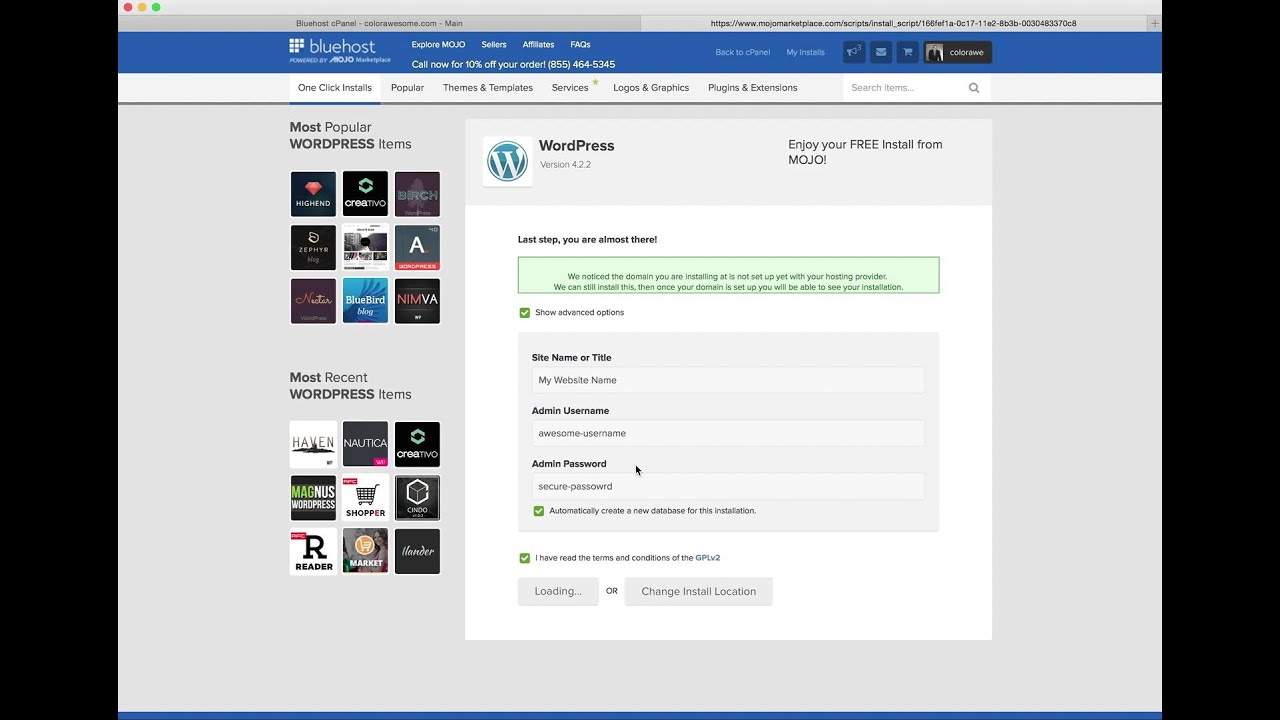The height and width of the screenshot is (720, 1280).
Task: Focus the Admin Username field
Action: click(x=728, y=433)
